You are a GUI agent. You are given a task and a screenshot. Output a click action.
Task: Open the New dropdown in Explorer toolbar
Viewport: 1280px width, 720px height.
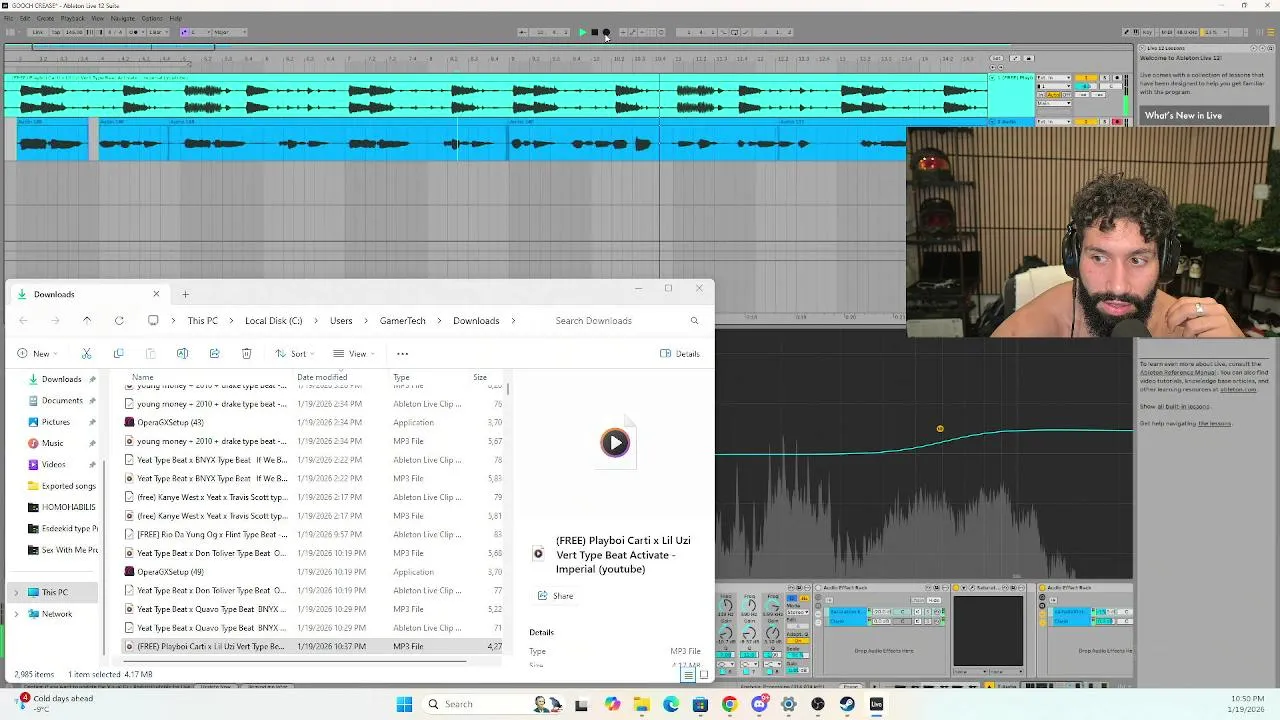[x=38, y=354]
